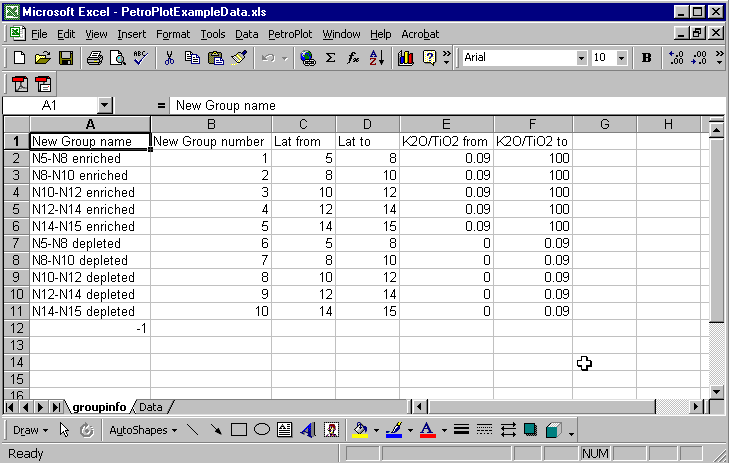Select cell containing N10-N12 depleted
This screenshot has height=463, width=729.
coord(90,277)
